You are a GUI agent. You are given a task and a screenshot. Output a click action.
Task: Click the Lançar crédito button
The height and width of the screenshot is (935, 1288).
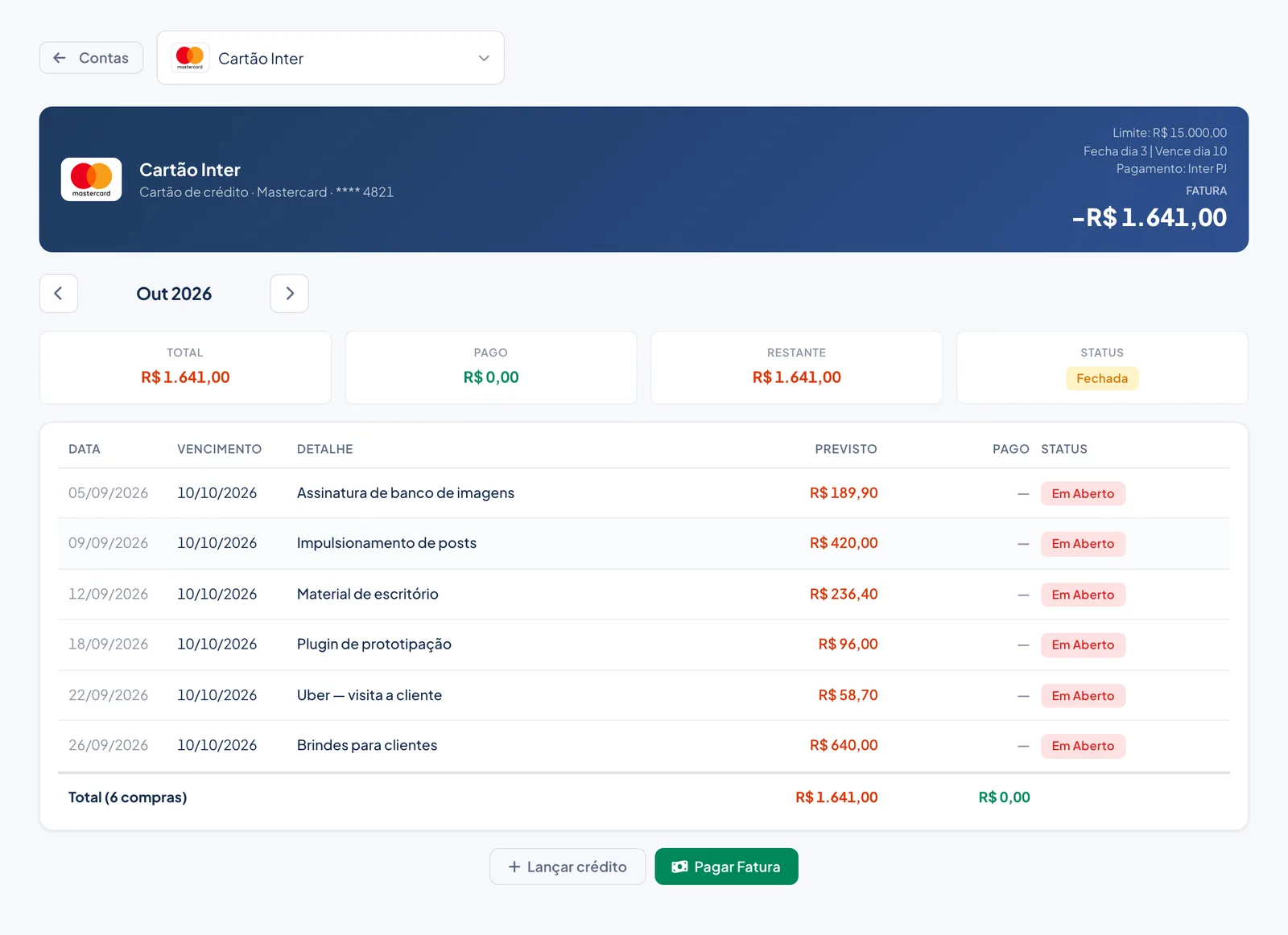pos(568,867)
